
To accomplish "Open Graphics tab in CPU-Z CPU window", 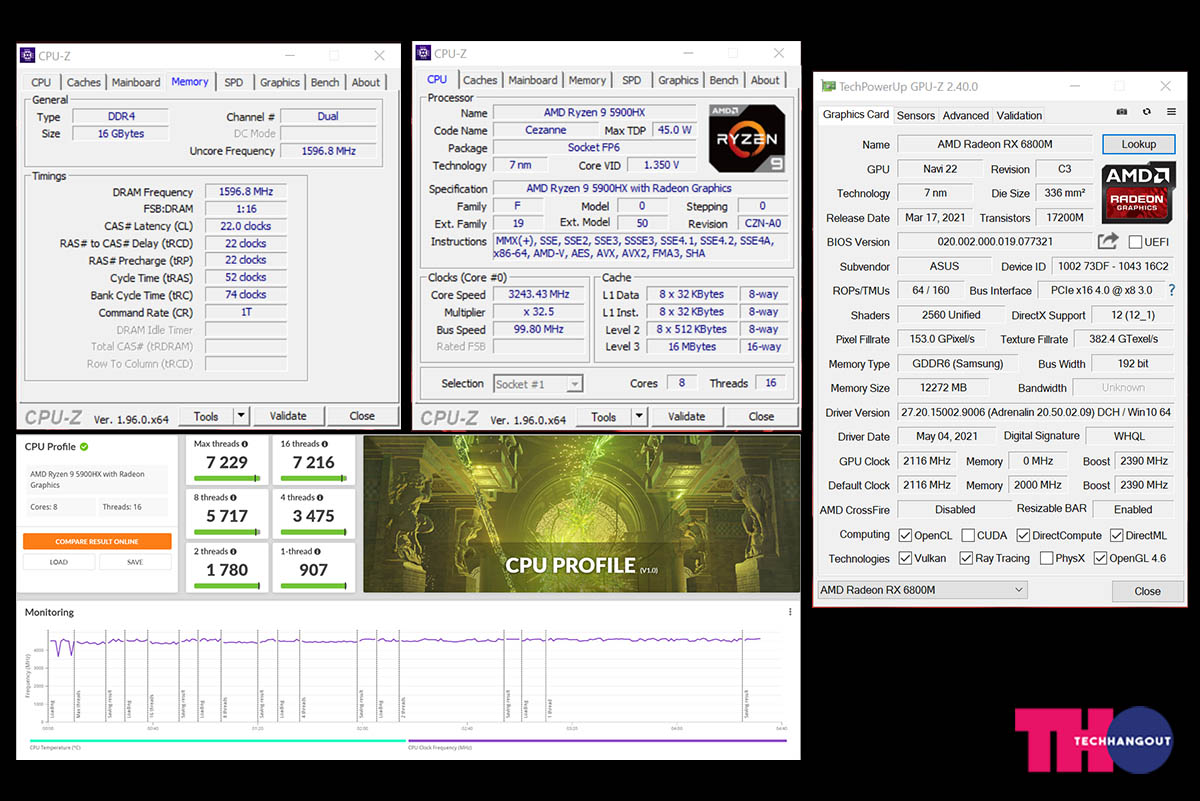I will point(678,80).
